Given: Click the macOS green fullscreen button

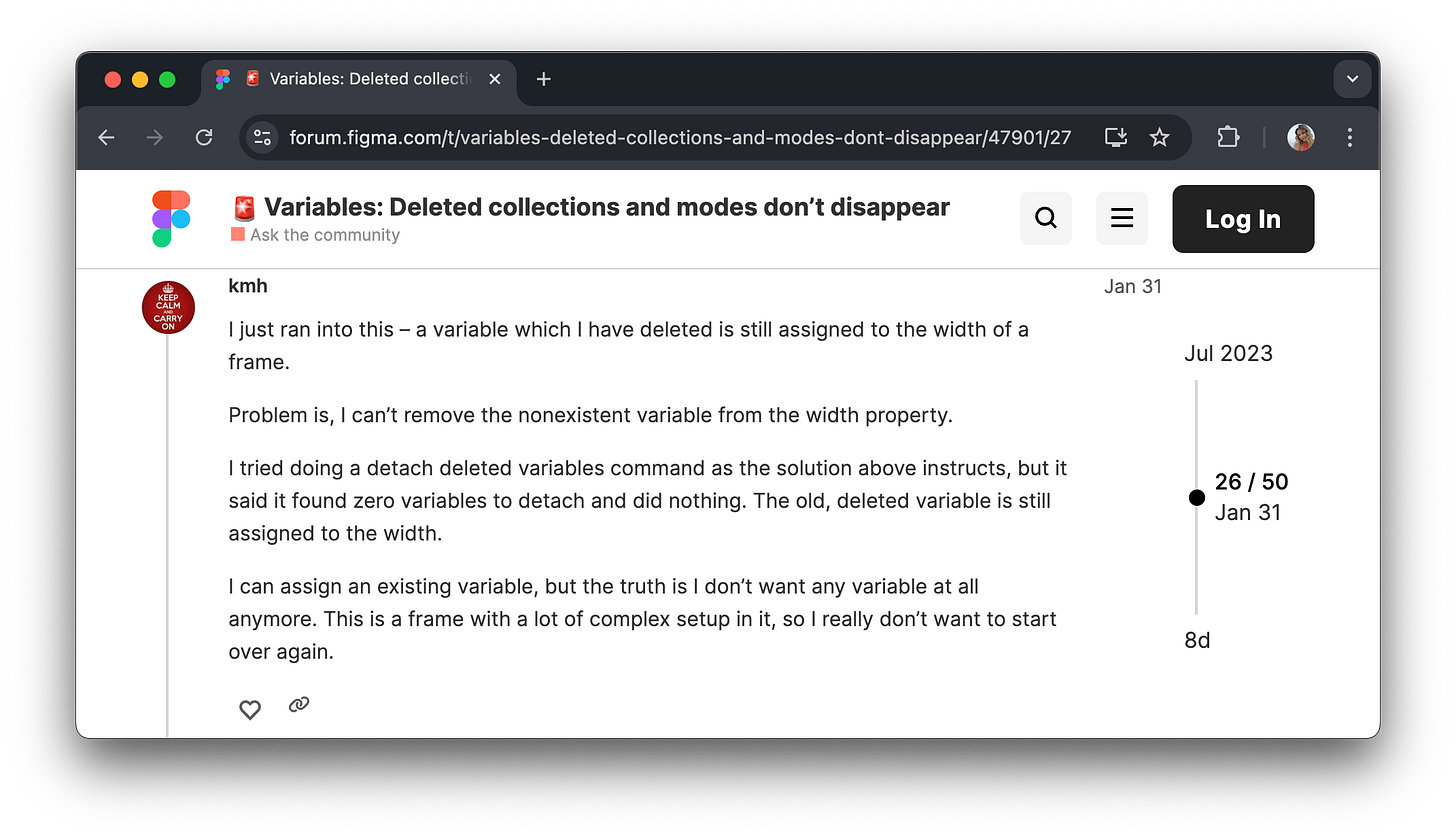Looking at the screenshot, I should point(167,79).
